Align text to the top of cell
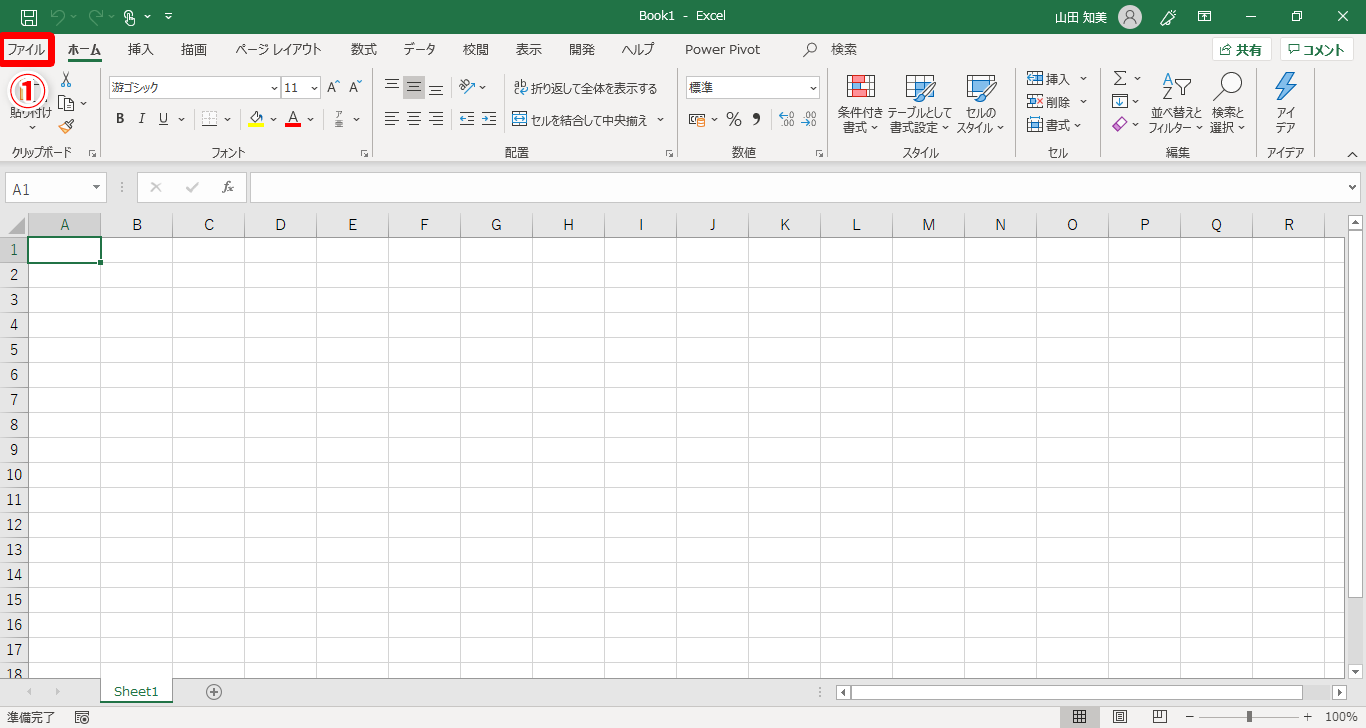 (x=392, y=87)
